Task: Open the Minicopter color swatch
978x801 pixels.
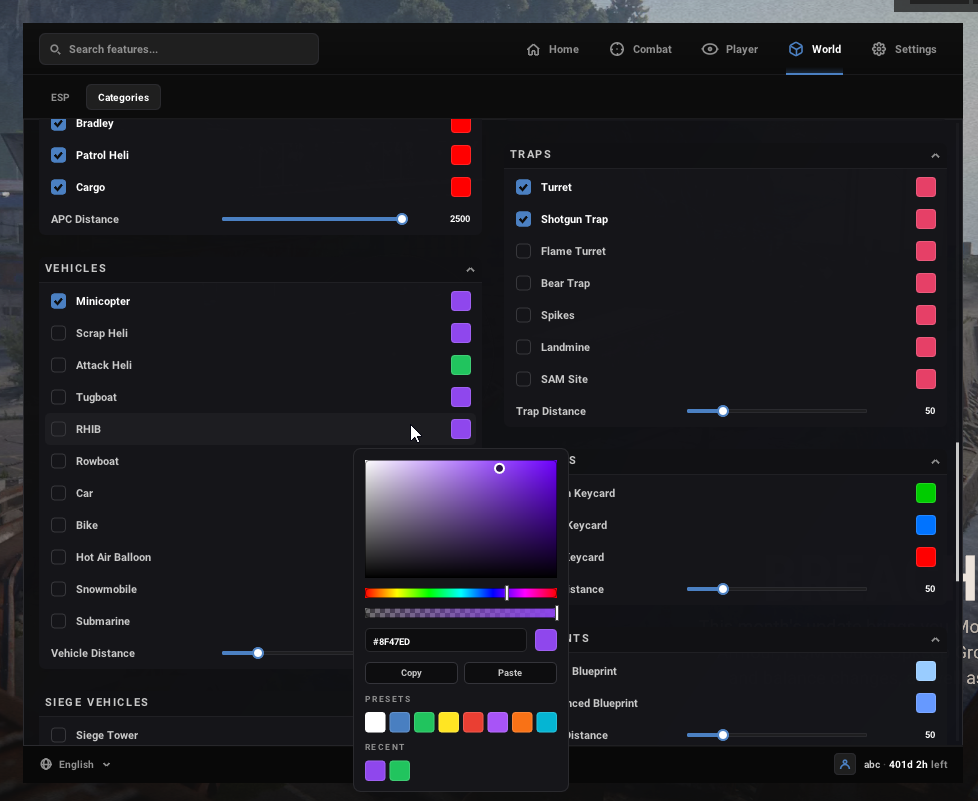Action: (x=461, y=301)
